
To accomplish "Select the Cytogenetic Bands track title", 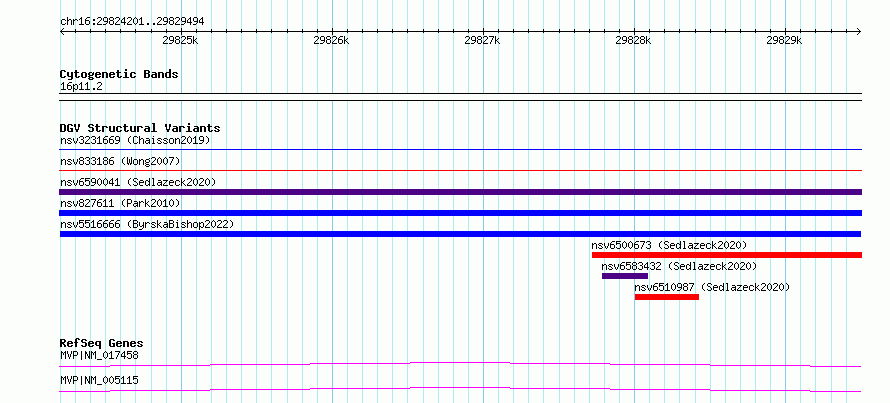I will [119, 74].
